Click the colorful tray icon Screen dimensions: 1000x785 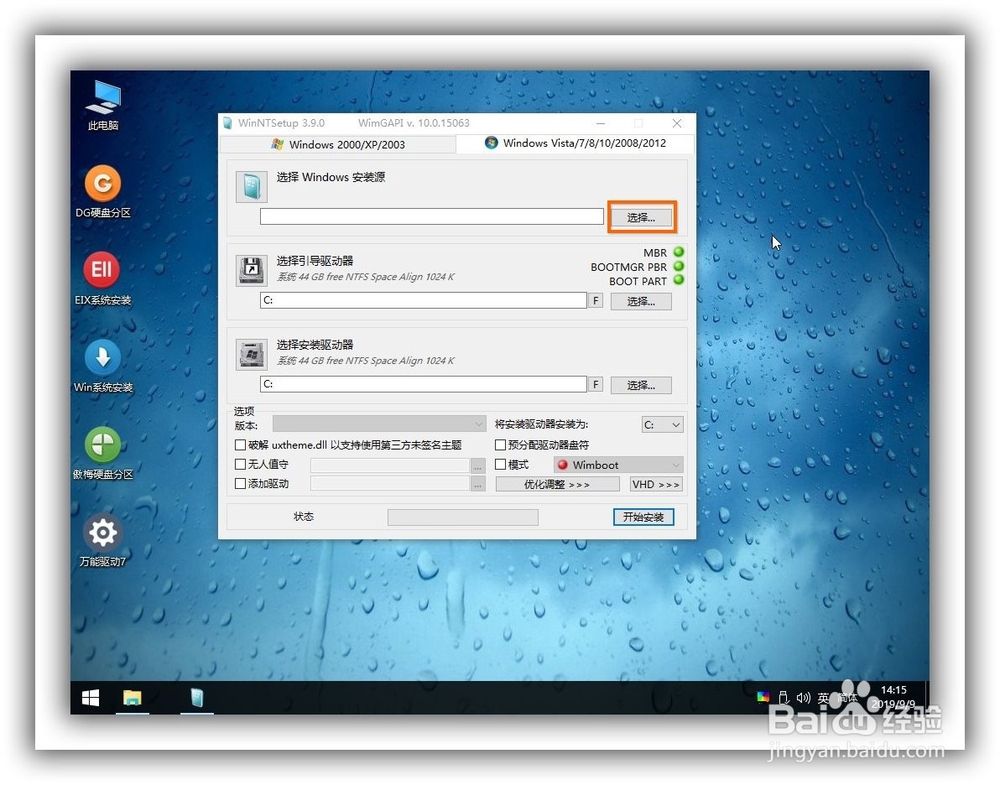coord(763,697)
